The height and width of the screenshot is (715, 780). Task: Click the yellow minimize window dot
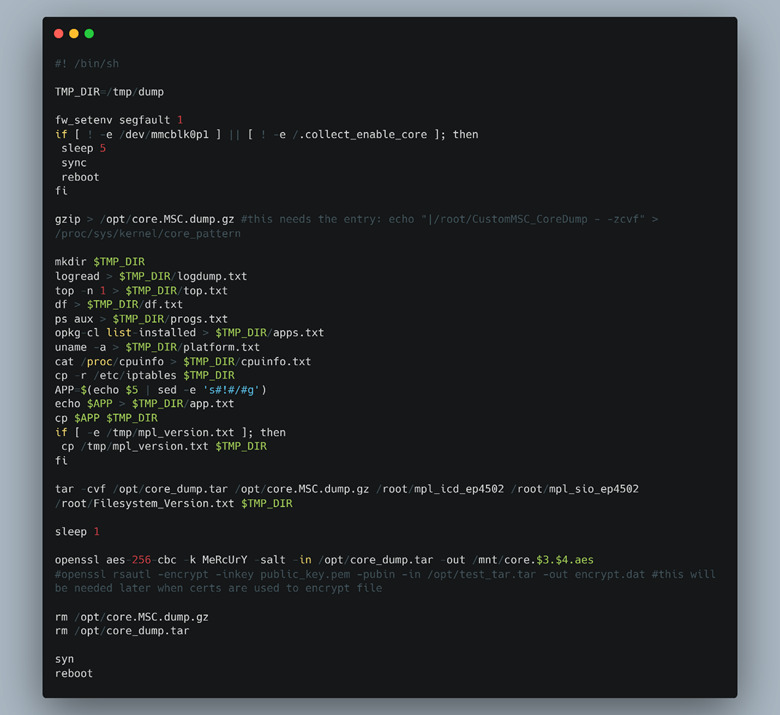(74, 33)
